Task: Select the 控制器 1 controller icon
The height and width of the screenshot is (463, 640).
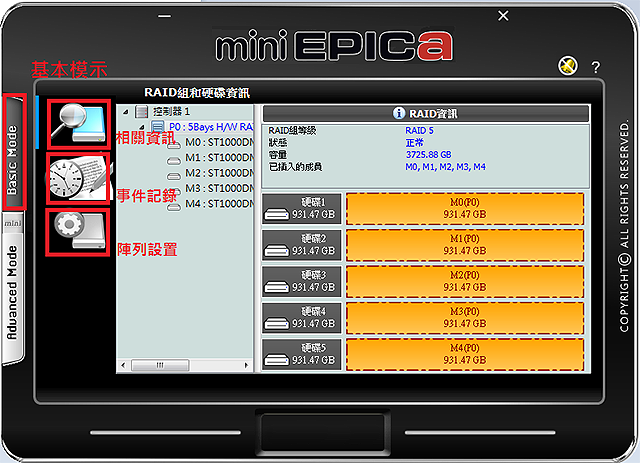Action: (x=141, y=111)
